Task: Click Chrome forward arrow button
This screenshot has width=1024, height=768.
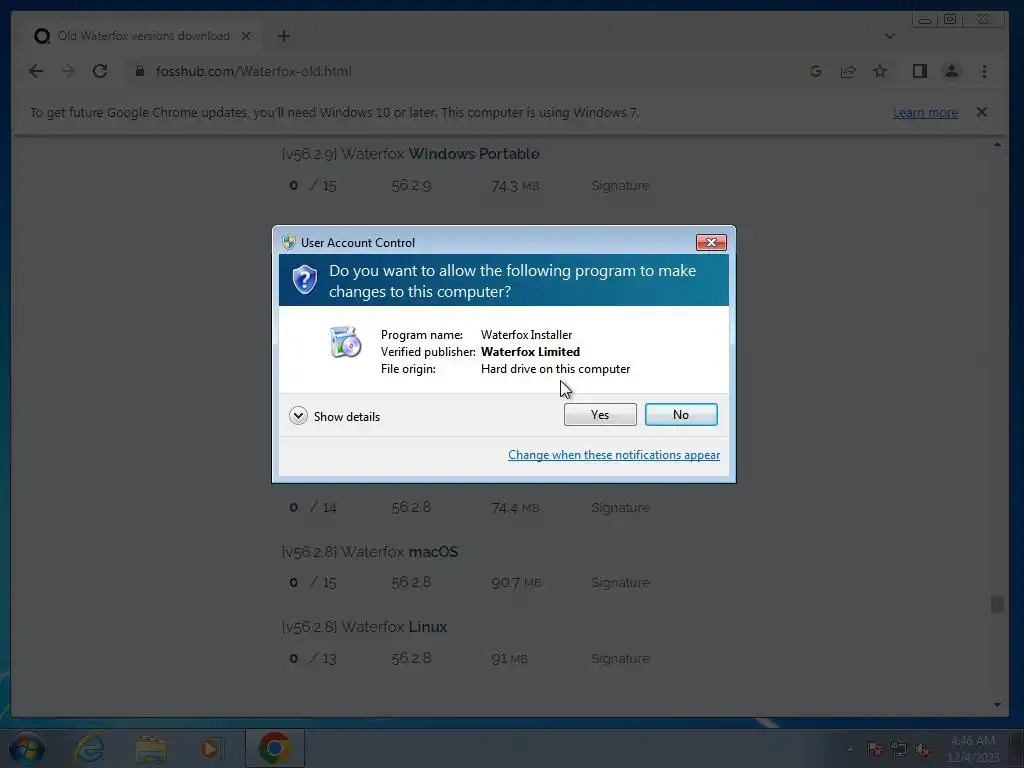Action: coord(68,71)
